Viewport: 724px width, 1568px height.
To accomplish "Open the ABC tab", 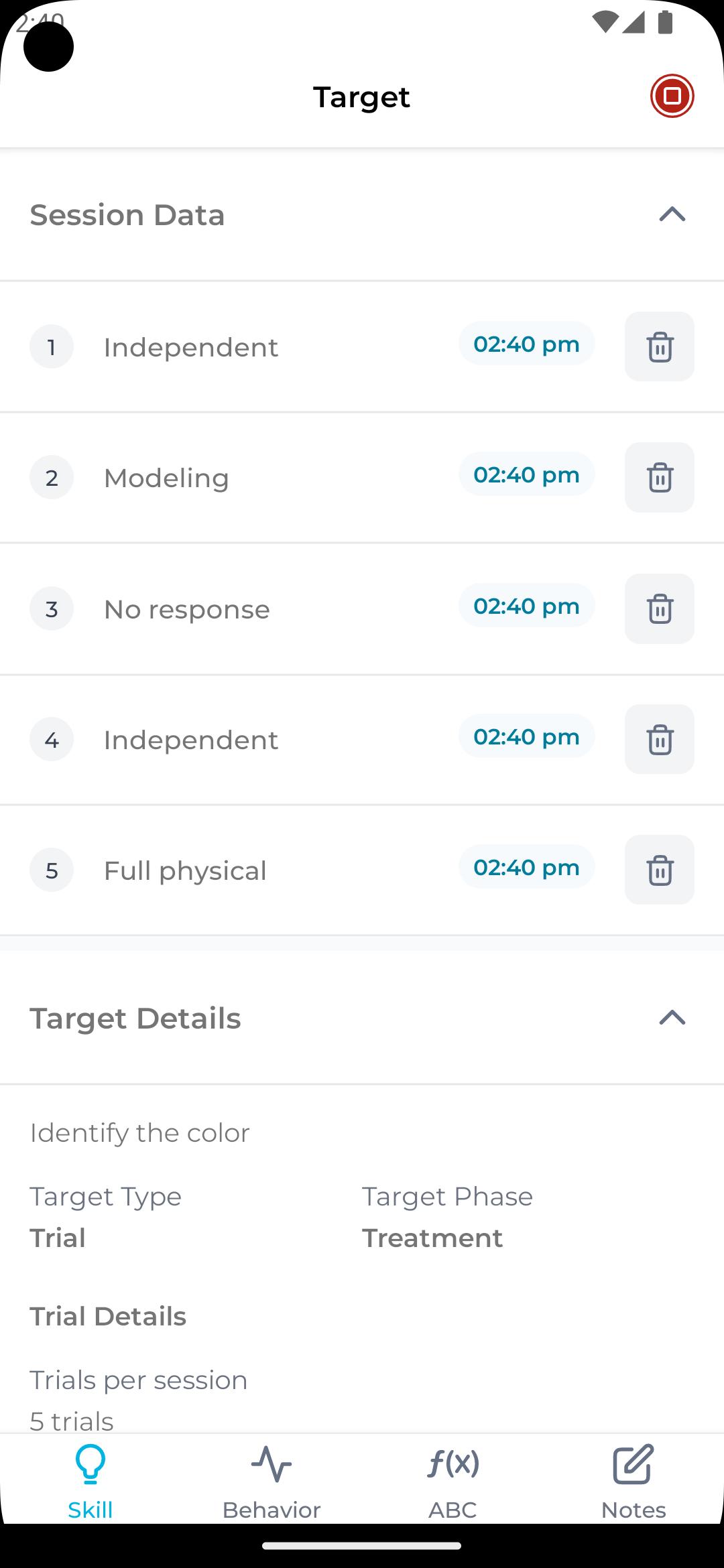I will (452, 1482).
